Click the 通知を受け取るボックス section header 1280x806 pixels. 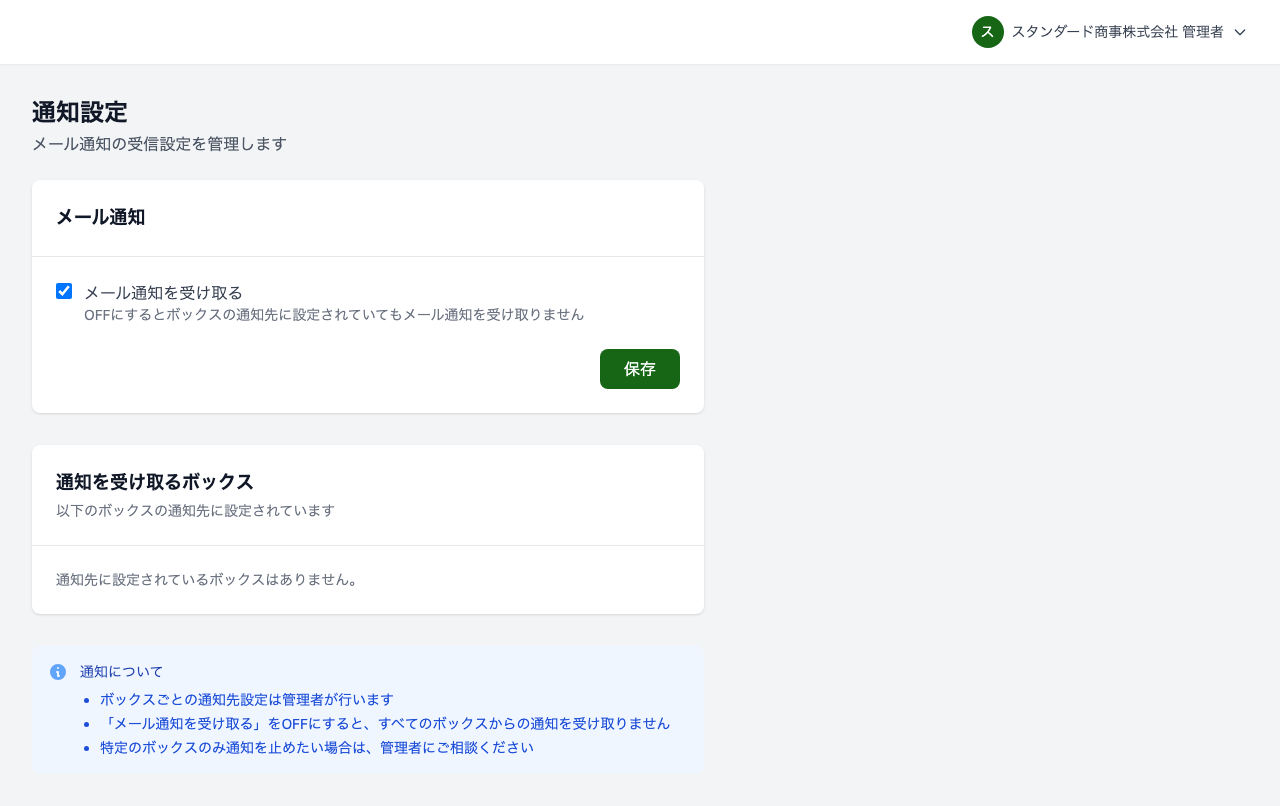pos(154,482)
